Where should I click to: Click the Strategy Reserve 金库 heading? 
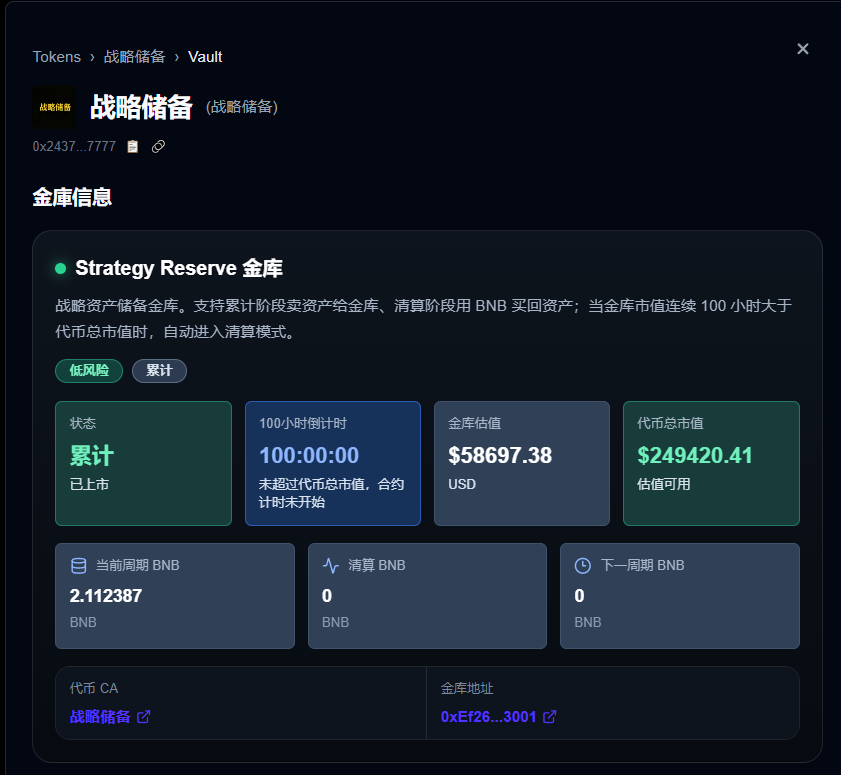tap(179, 268)
